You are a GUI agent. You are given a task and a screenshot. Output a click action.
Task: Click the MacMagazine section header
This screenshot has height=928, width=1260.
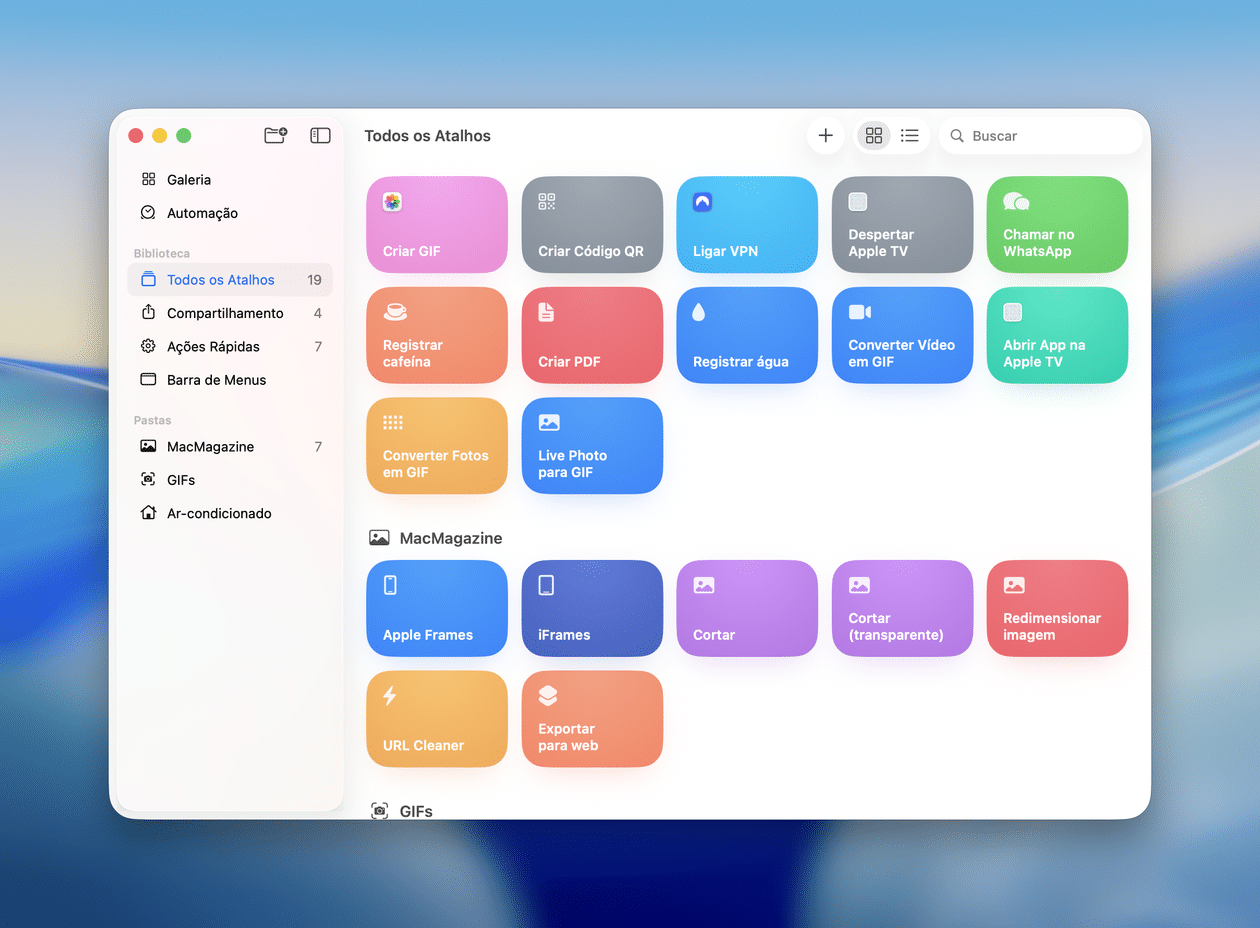point(435,538)
